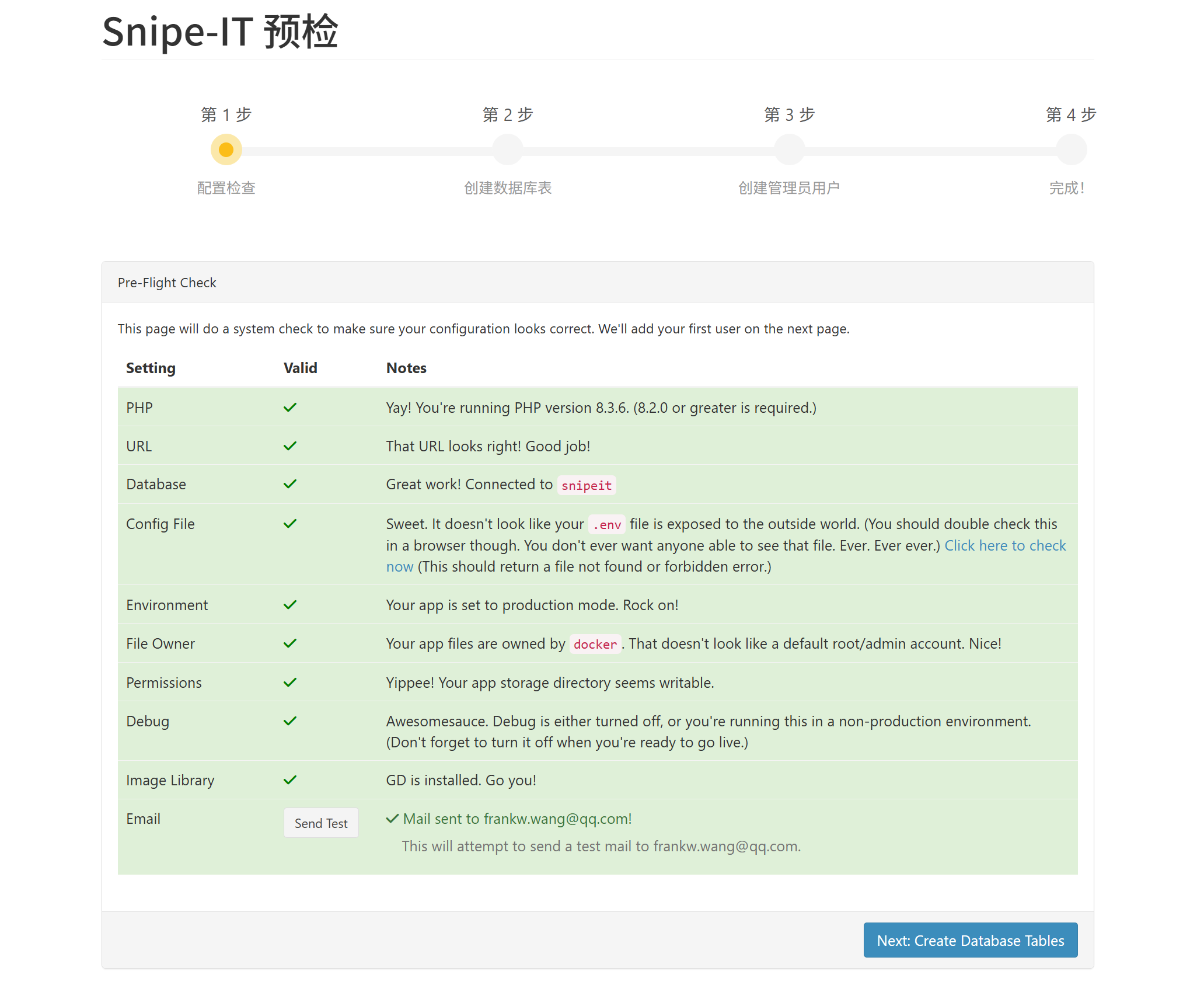The image size is (1204, 999).
Task: Select the 第 1 步 configuration check step
Action: [226, 149]
